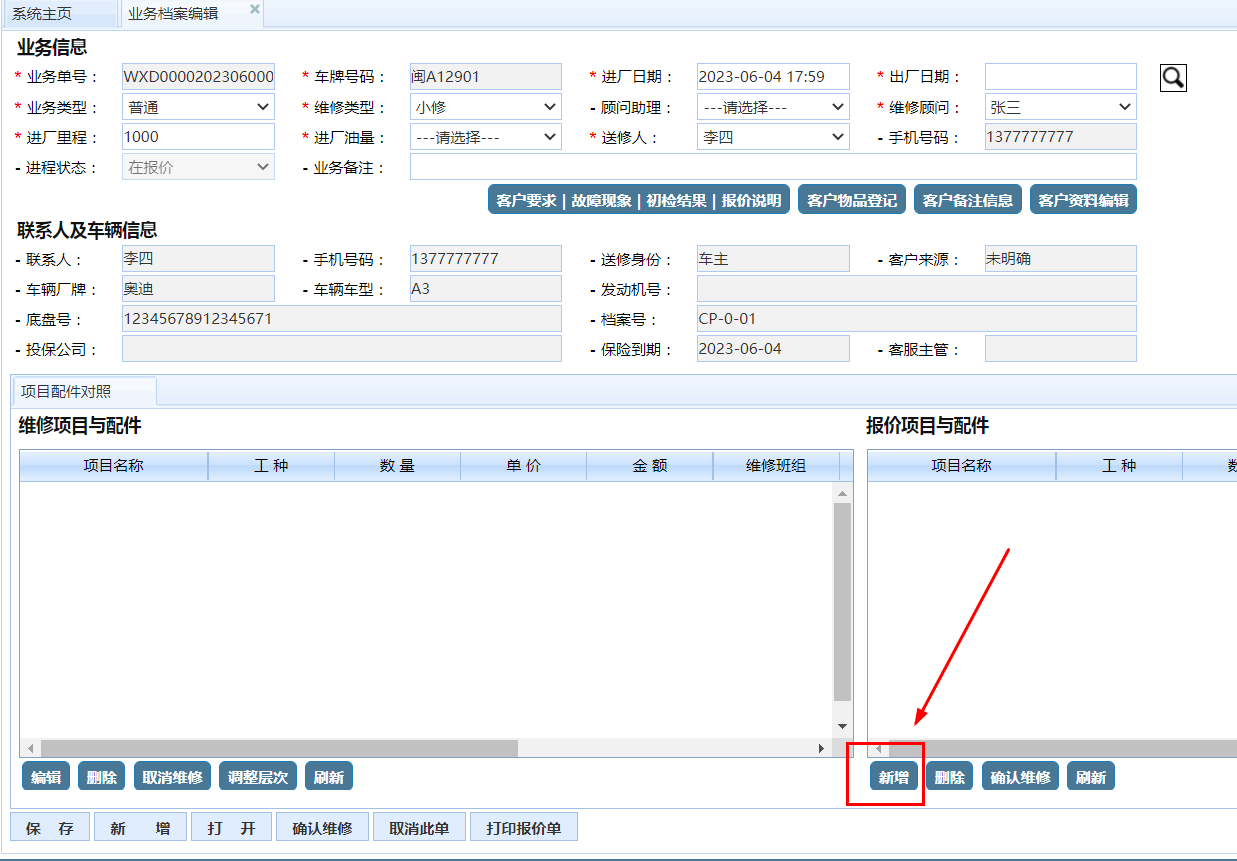Open the 业务类型 dropdown

[198, 107]
